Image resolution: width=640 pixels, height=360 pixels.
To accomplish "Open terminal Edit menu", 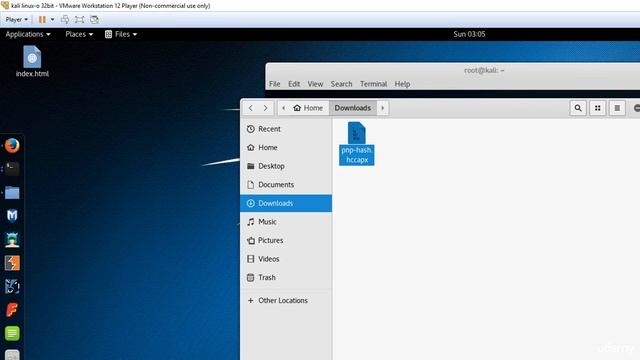I will [x=294, y=84].
